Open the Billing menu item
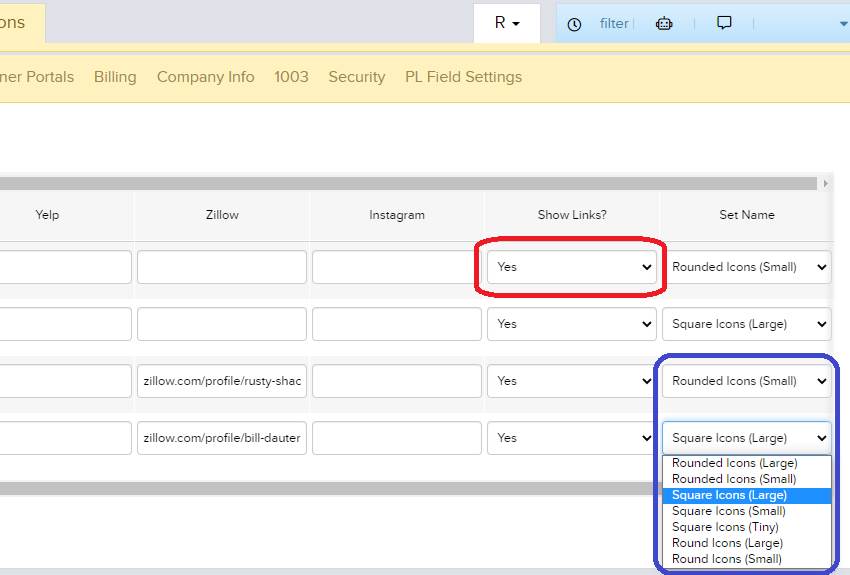Viewport: 850px width, 575px height. pyautogui.click(x=115, y=77)
